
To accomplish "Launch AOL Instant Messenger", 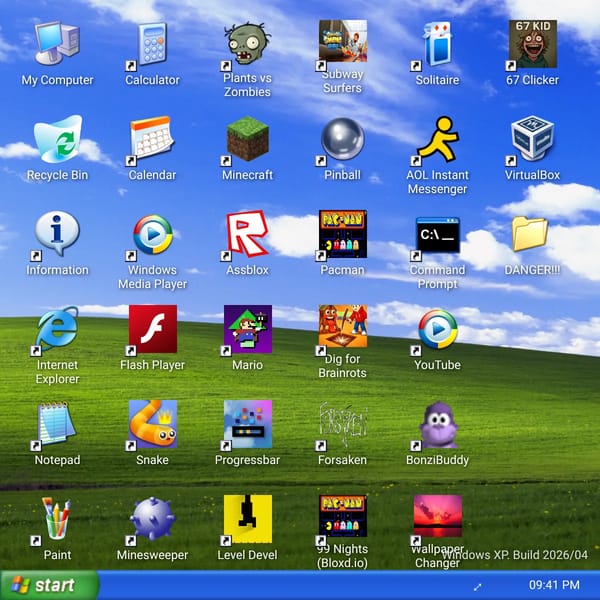I will tap(438, 139).
